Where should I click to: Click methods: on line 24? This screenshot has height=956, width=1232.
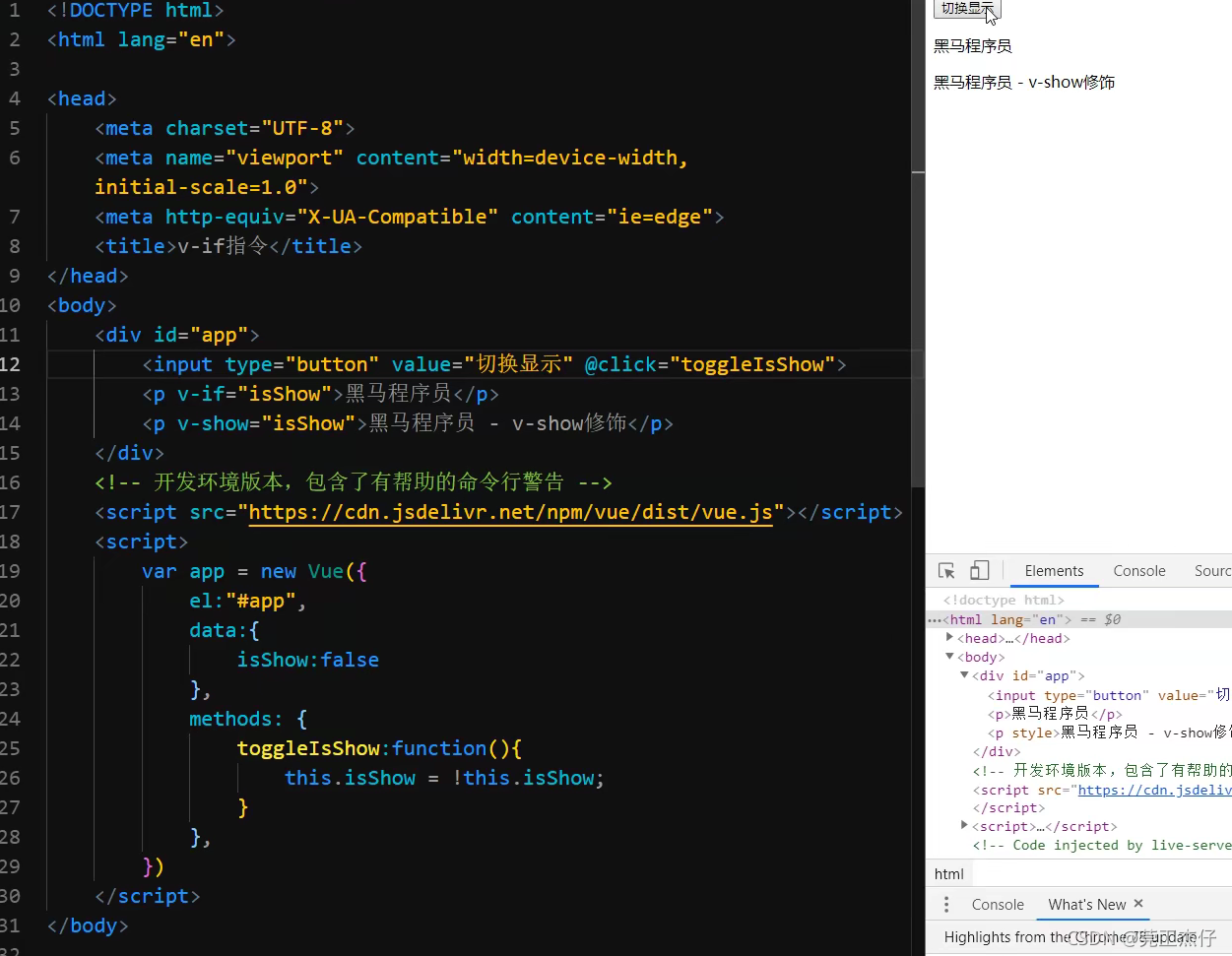pos(236,719)
